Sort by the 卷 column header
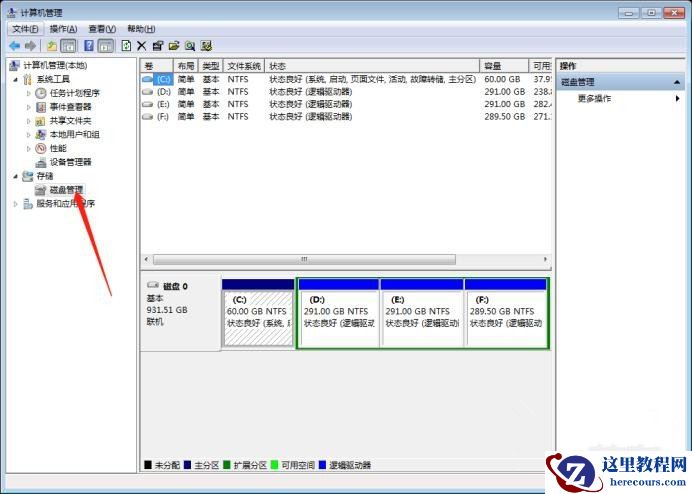The height and width of the screenshot is (494, 692). pos(157,66)
